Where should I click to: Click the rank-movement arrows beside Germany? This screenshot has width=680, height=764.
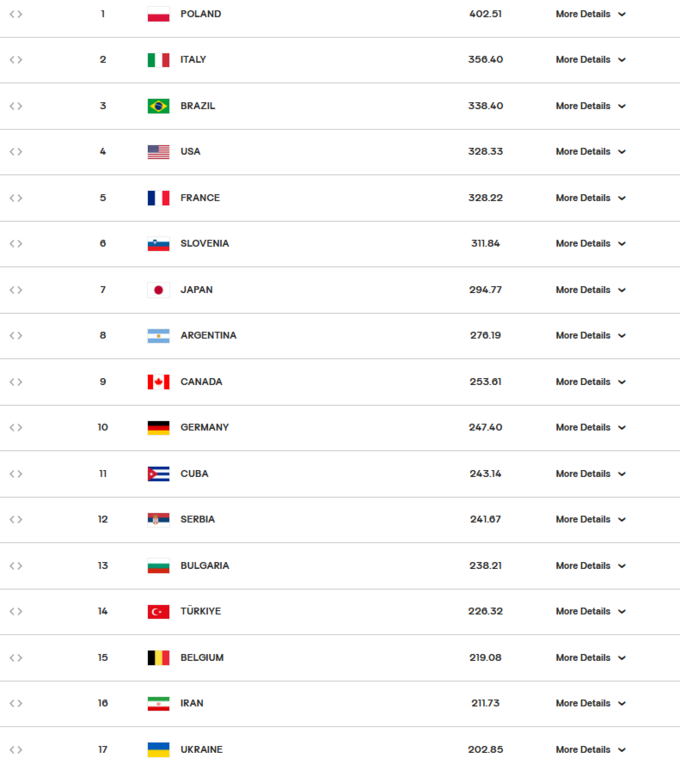click(x=16, y=428)
